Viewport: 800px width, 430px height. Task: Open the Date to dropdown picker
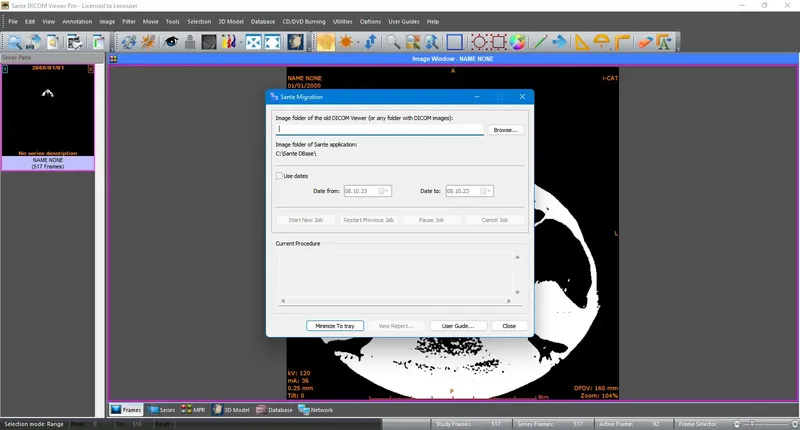488,191
